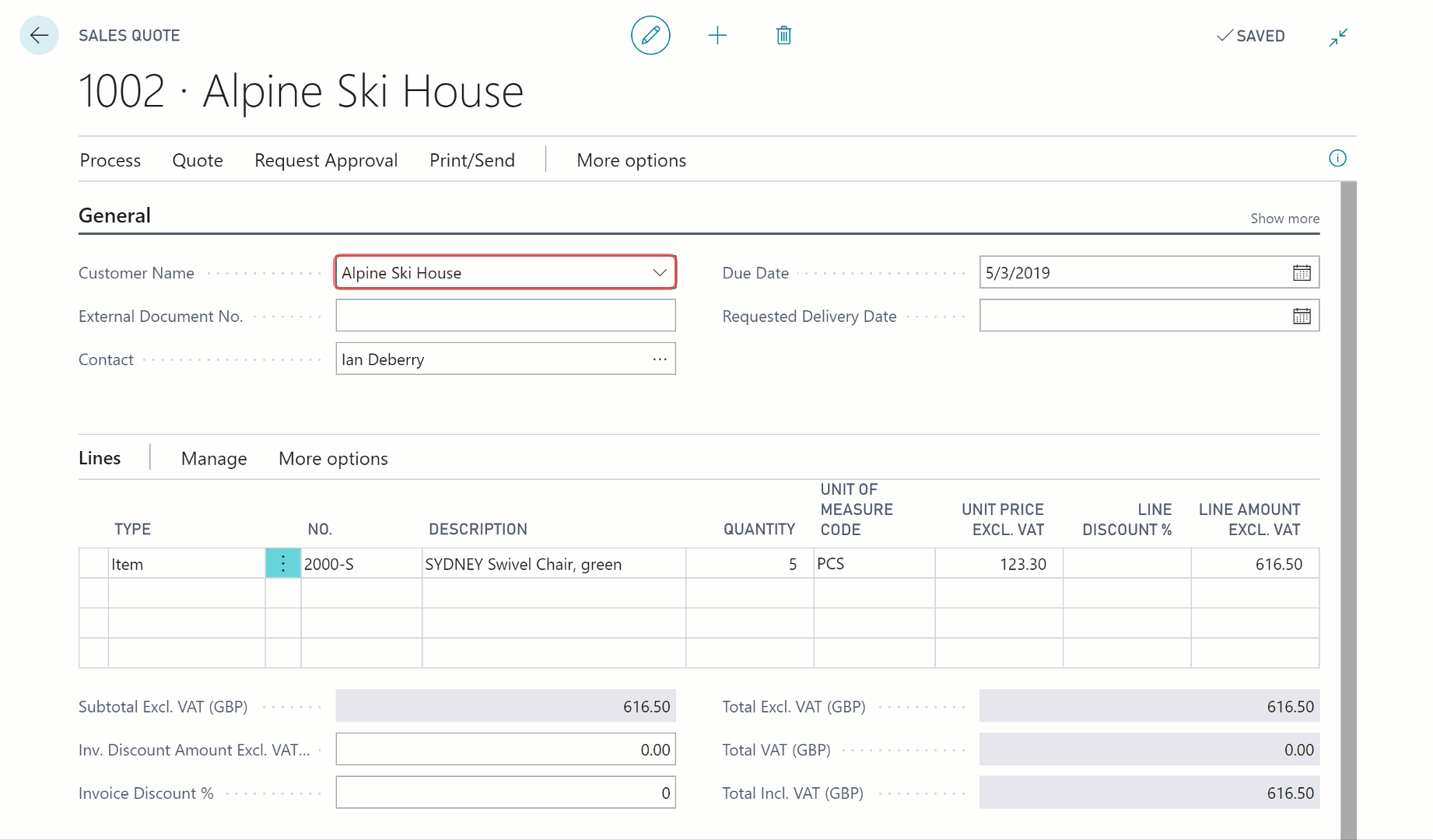This screenshot has height=840, width=1433.
Task: Click the vertical scrollbar on the right
Action: 1348,510
